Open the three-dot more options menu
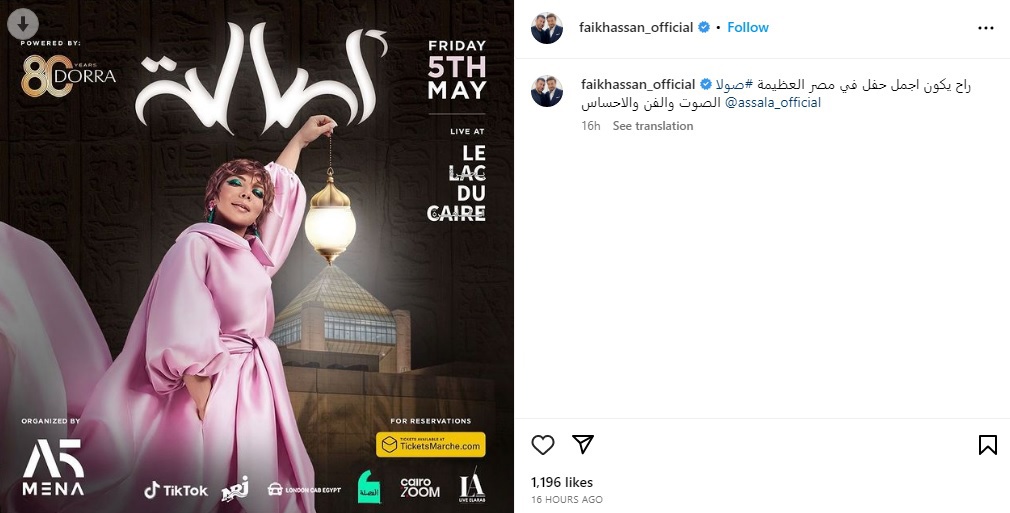The width and height of the screenshot is (1010, 513). point(986,28)
